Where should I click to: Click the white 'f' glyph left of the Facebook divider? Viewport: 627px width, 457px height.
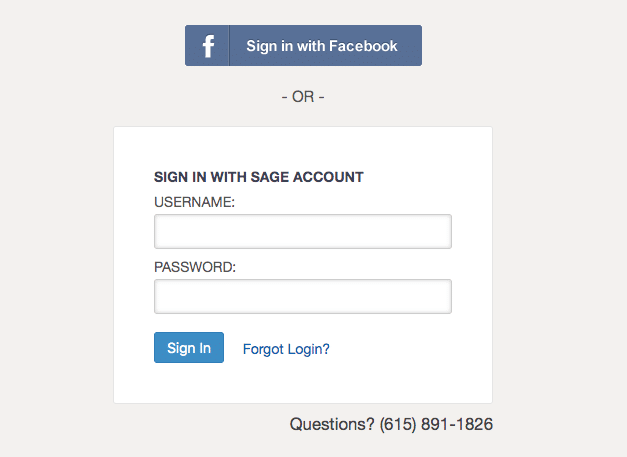point(208,46)
